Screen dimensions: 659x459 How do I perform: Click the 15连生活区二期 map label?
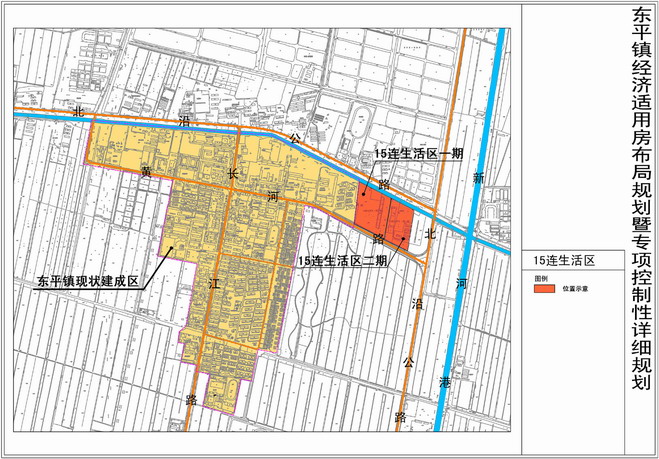(x=342, y=260)
